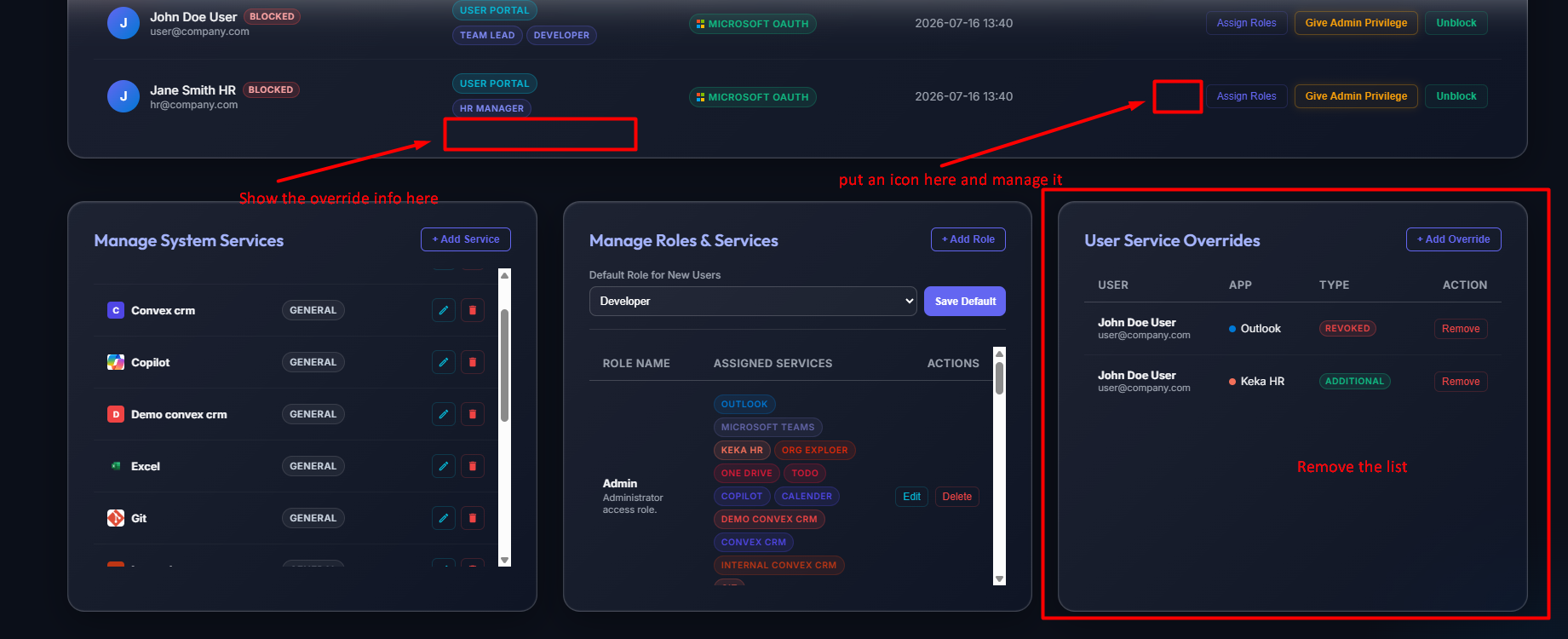Viewport: 1568px width, 639px height.
Task: Click John's BLOCKED status badge
Action: coord(272,16)
